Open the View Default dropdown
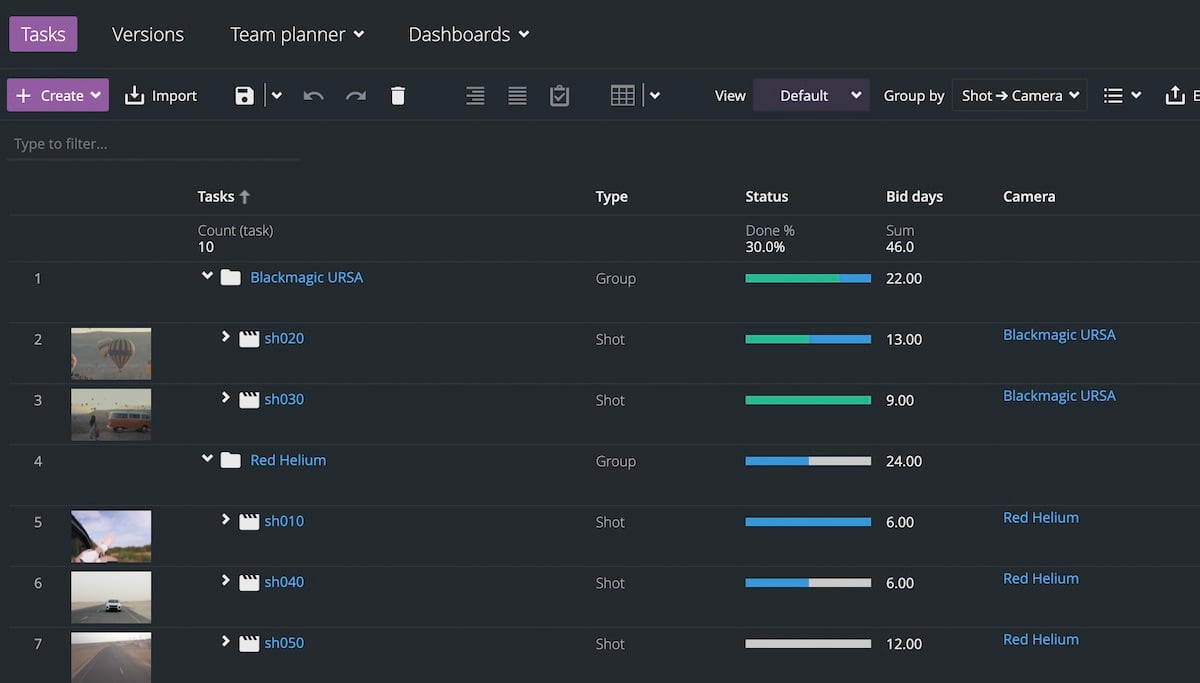The width and height of the screenshot is (1200, 683). [x=810, y=96]
